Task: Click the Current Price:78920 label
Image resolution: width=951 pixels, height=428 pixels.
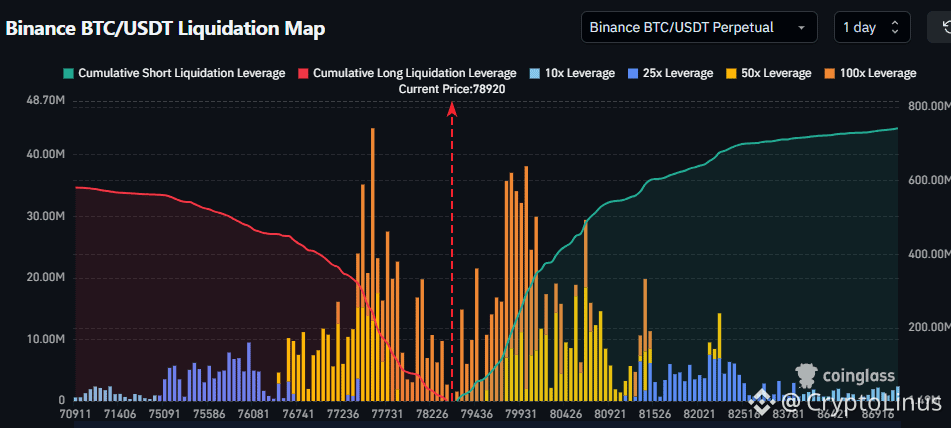Action: (x=452, y=89)
